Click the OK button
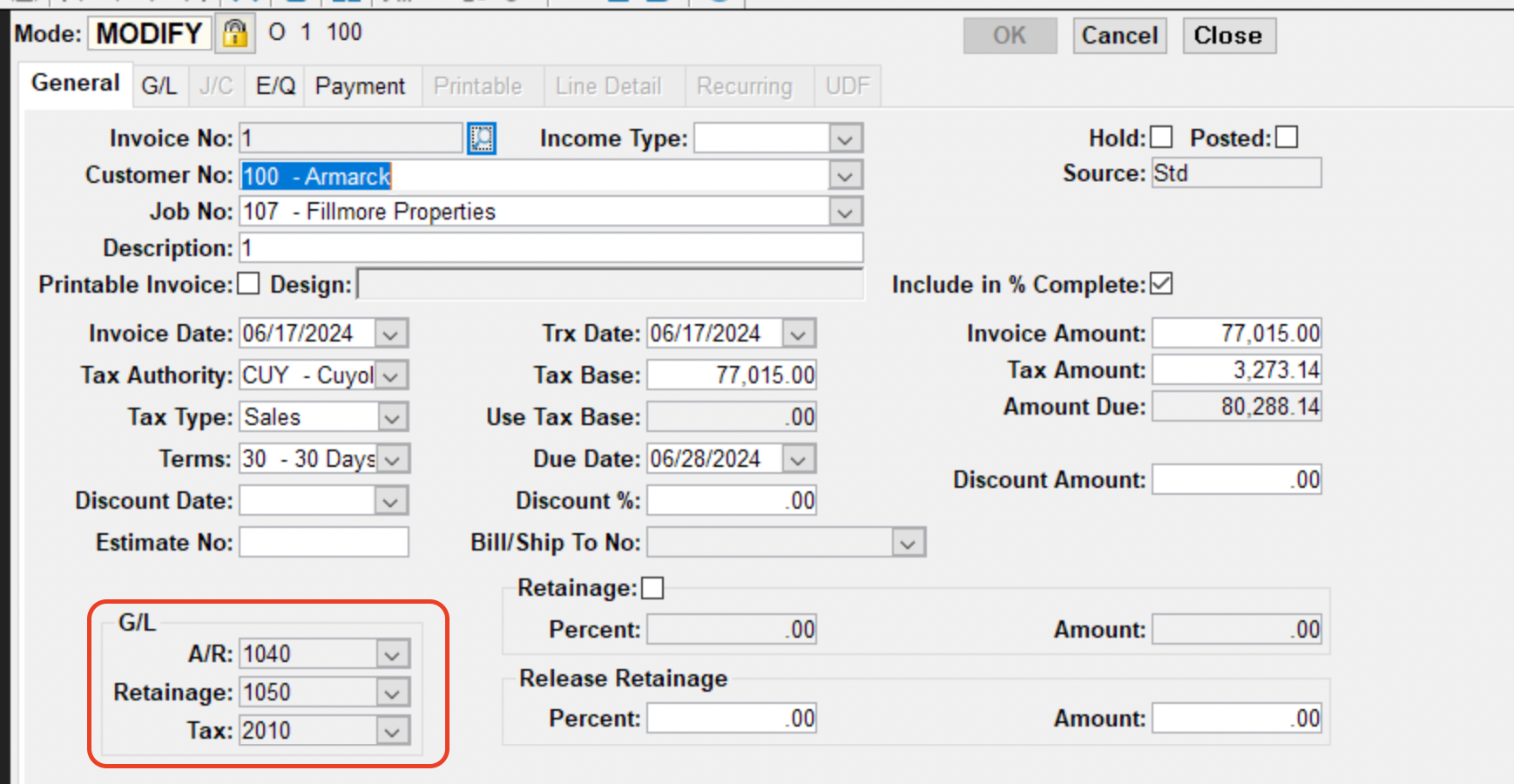1514x784 pixels. pos(1010,36)
